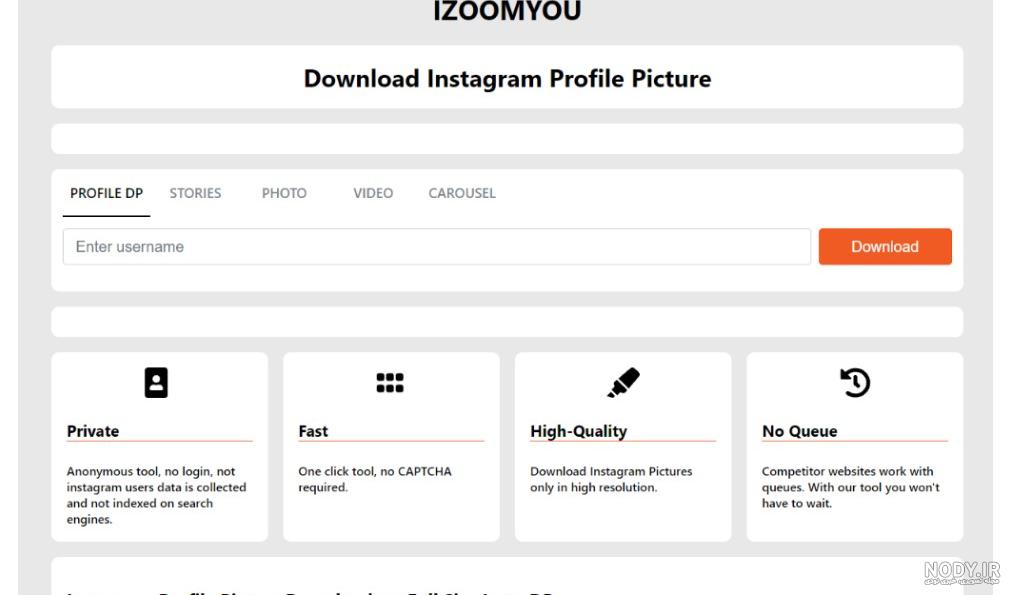
Task: Click the orange Download button
Action: point(885,247)
